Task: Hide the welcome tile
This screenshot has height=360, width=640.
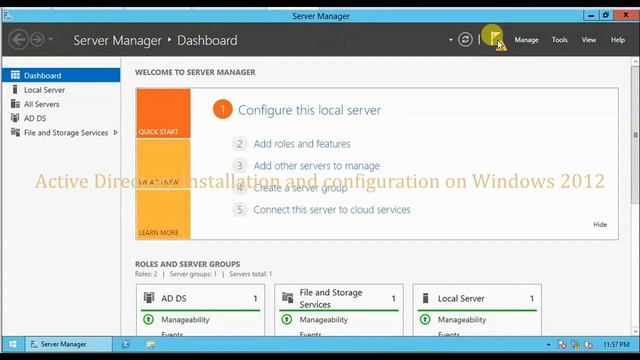Action: [600, 224]
